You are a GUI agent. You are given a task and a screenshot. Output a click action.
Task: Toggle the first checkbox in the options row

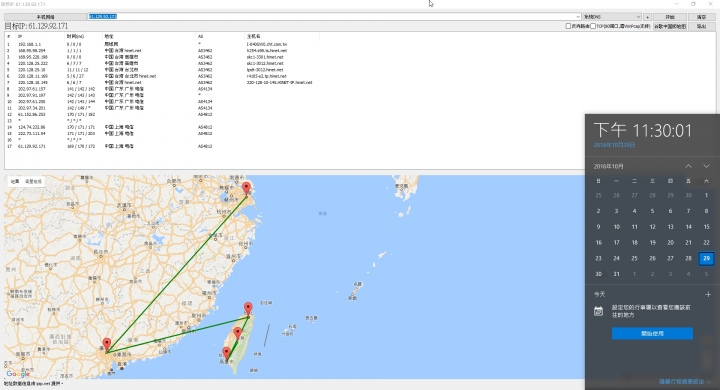pos(568,26)
